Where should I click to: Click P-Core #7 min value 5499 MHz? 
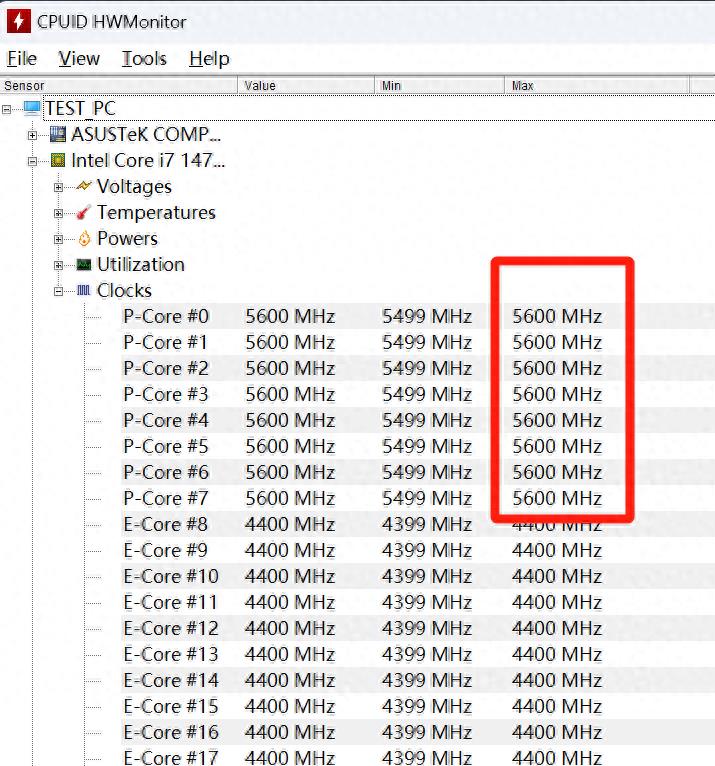tap(427, 498)
